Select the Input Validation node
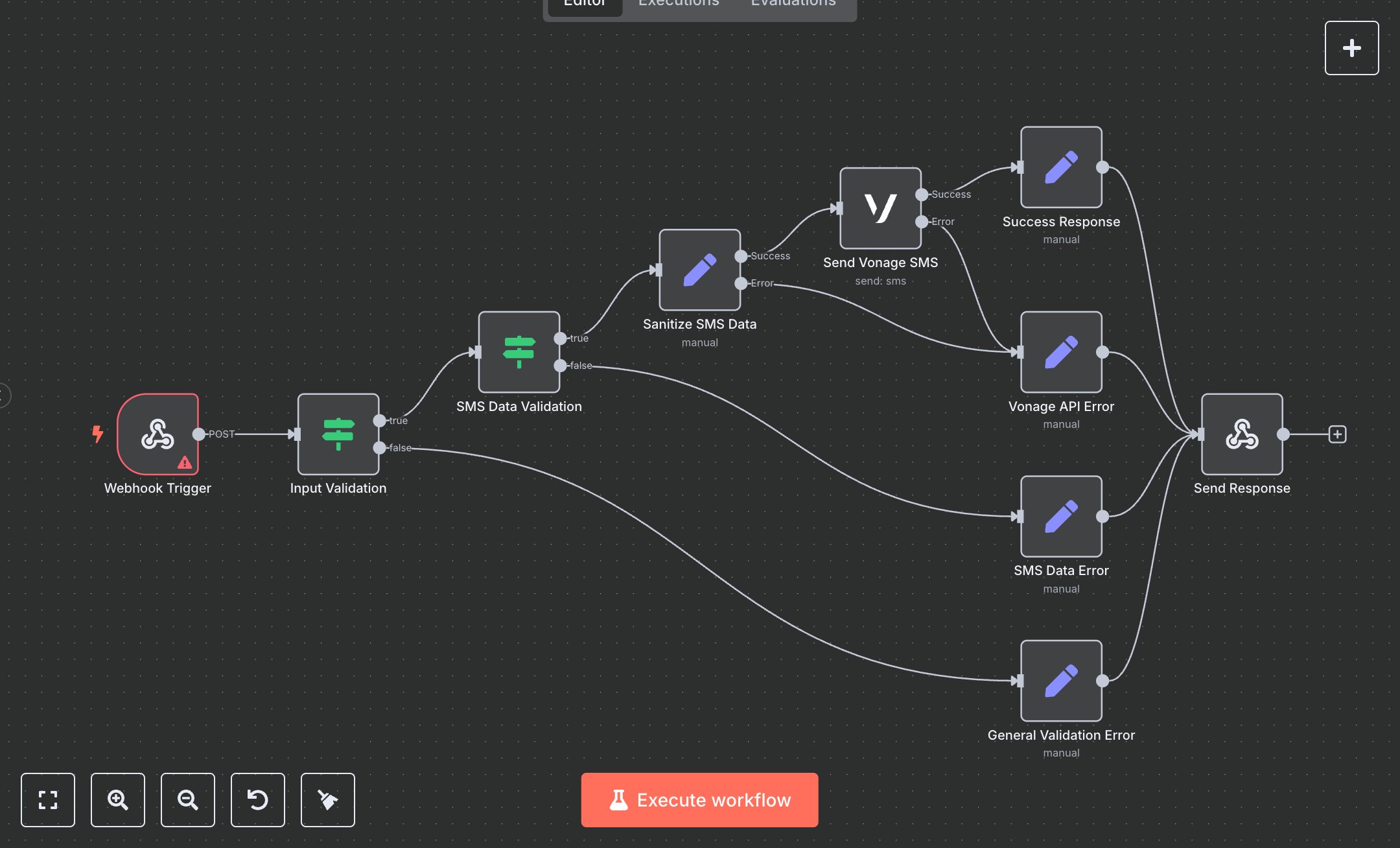The width and height of the screenshot is (1400, 848). click(x=338, y=434)
